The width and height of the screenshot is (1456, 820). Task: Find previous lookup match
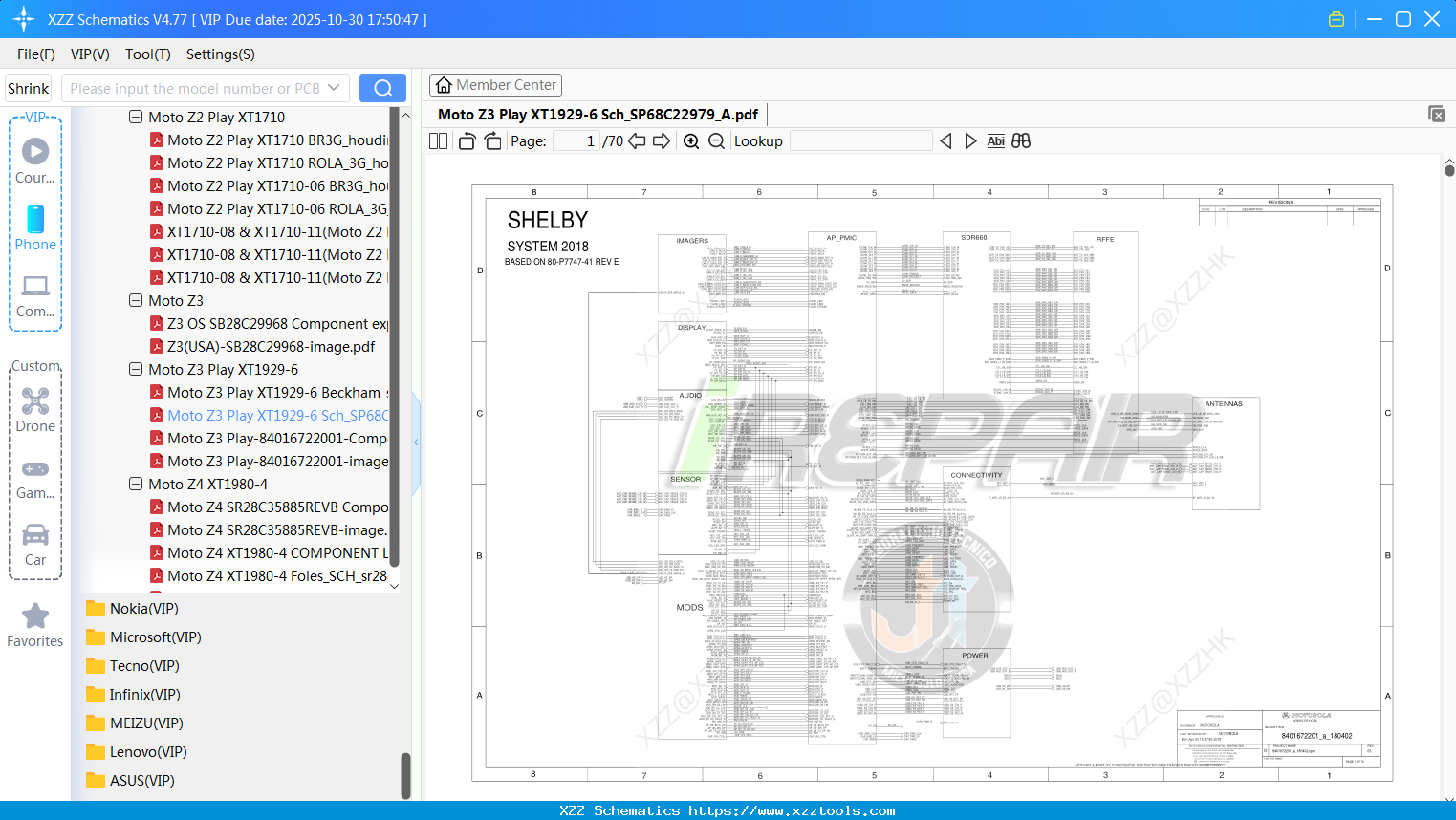[x=945, y=141]
